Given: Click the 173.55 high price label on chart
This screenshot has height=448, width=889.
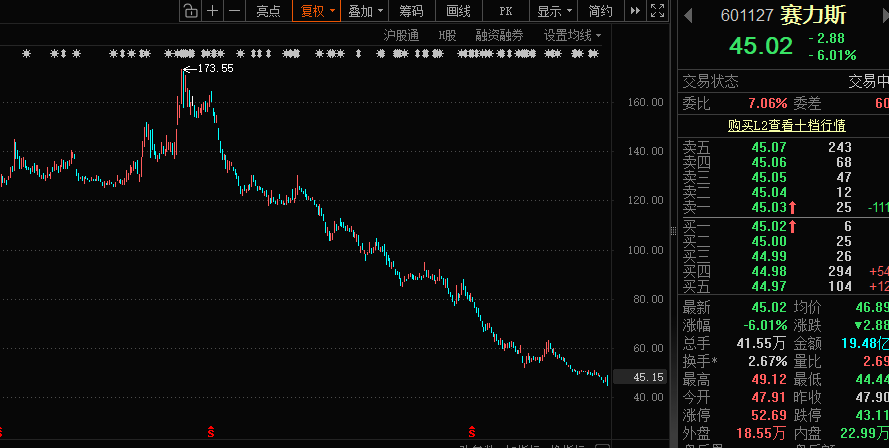Looking at the screenshot, I should click(215, 68).
